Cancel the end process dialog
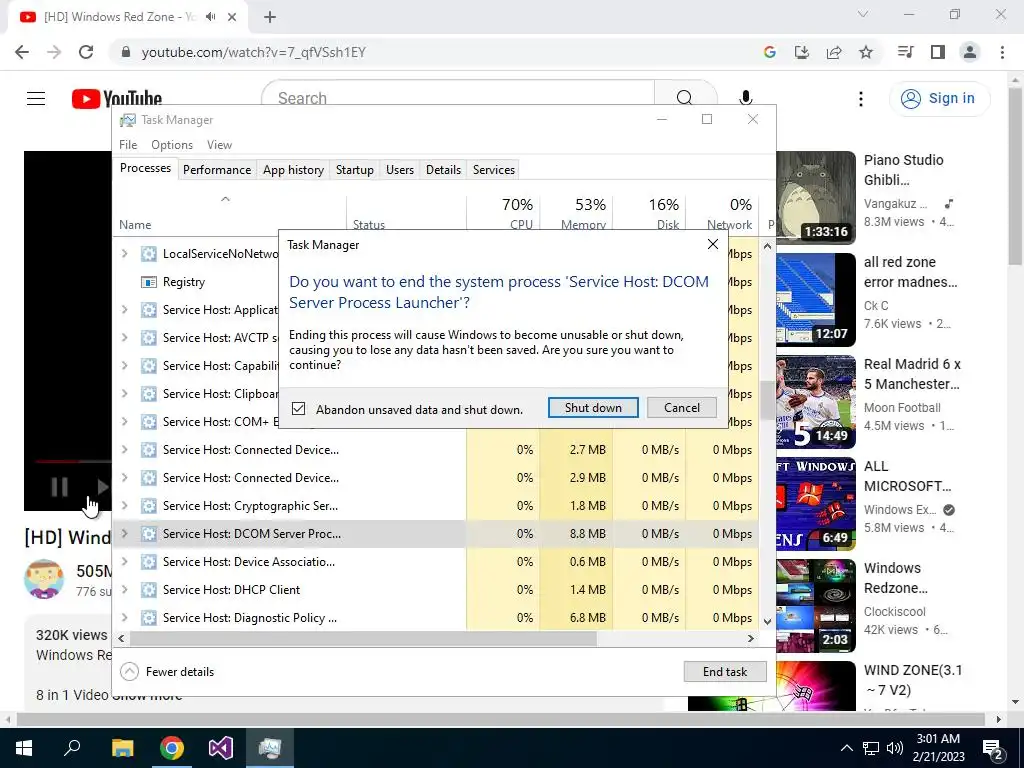1024x768 pixels. (x=681, y=408)
